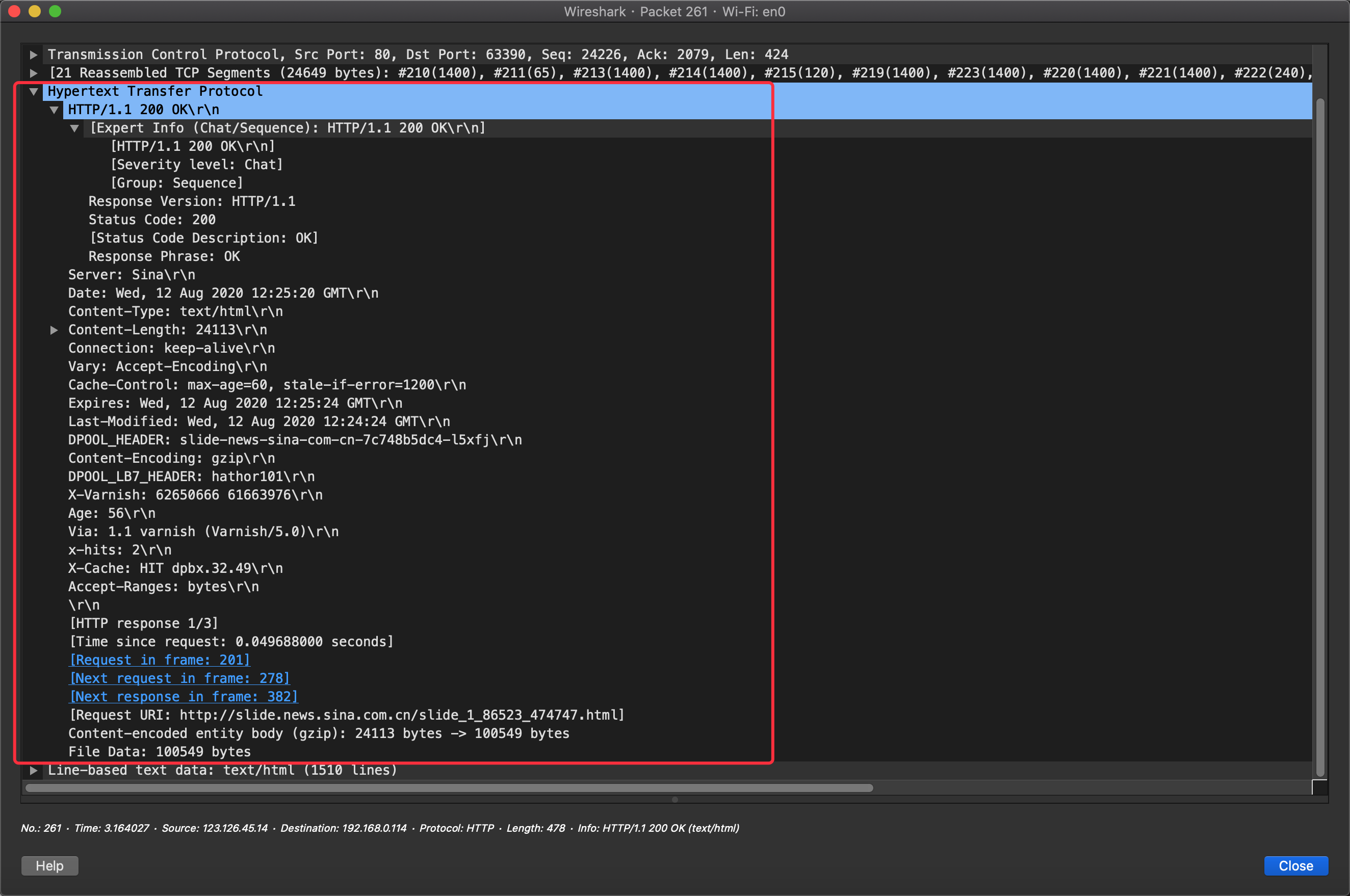Open Request in frame: 201 link
This screenshot has width=1350, height=896.
pyautogui.click(x=160, y=660)
